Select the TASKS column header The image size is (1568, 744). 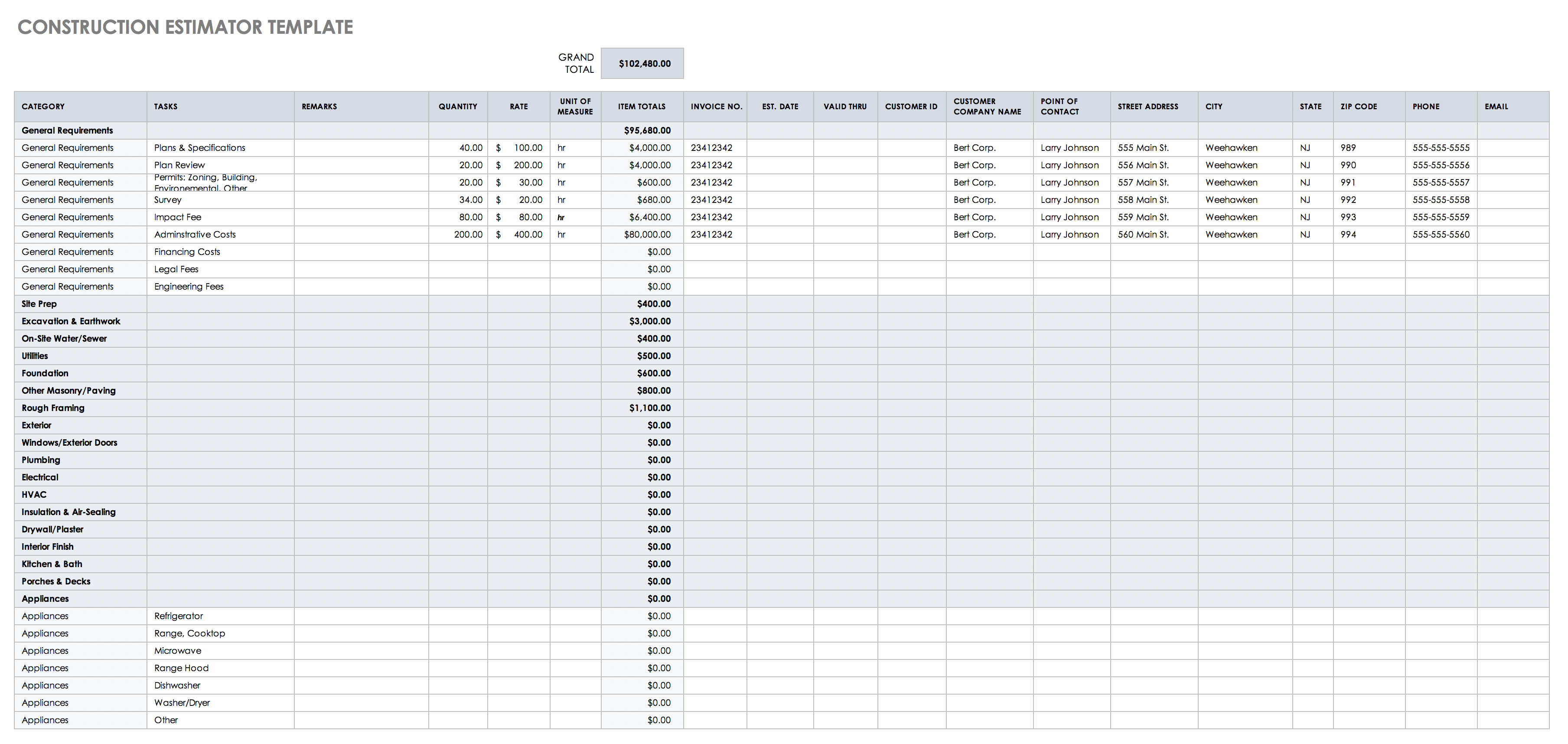click(166, 107)
